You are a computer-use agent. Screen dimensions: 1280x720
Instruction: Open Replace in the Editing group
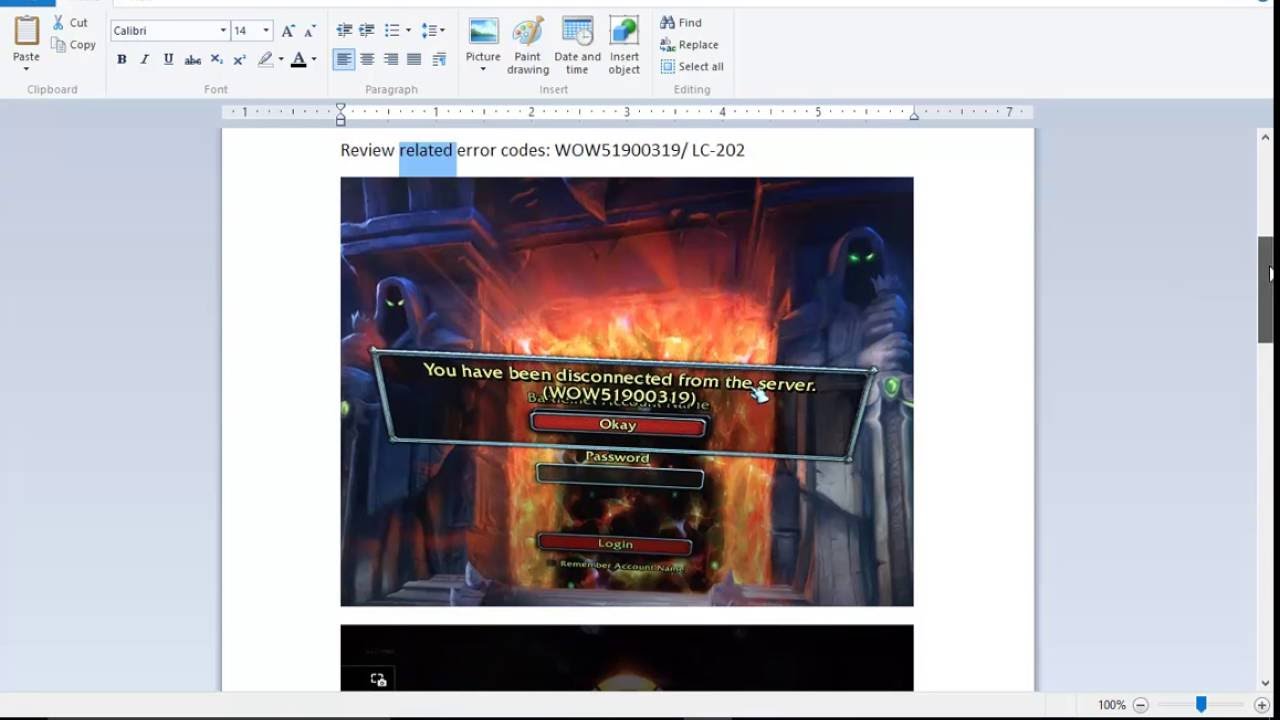(x=689, y=45)
